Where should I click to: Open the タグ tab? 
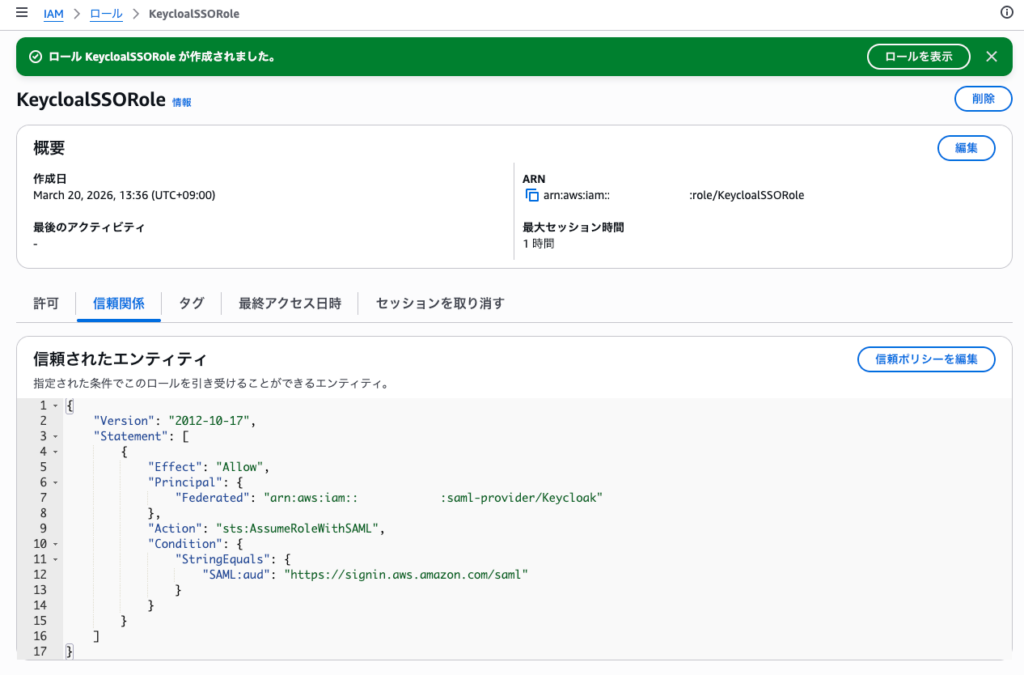tap(191, 303)
